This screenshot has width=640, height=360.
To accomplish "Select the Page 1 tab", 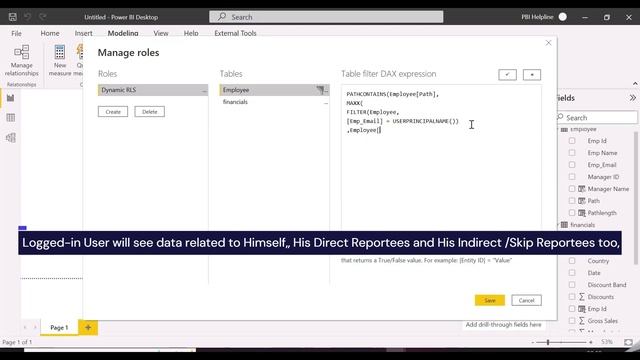I will [59, 327].
